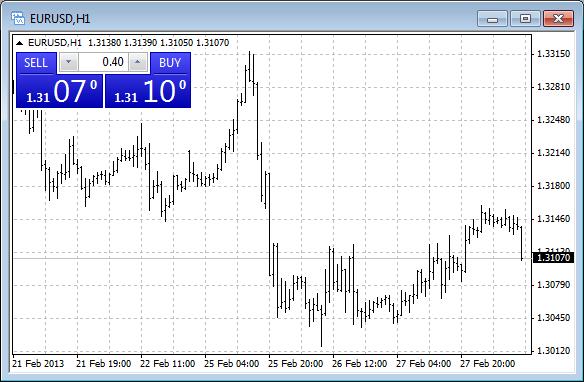Close the EURUSD,H1 chart window
This screenshot has width=584, height=382.
tap(558, 19)
